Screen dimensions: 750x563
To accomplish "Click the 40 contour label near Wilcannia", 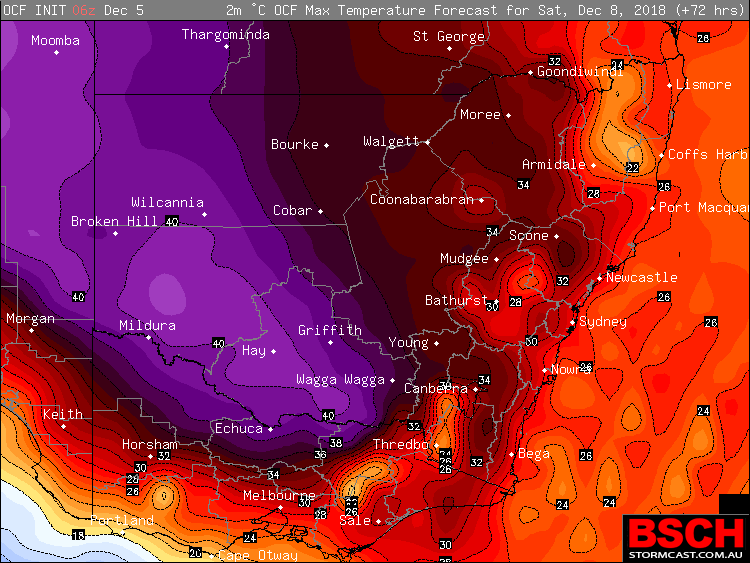I will click(x=171, y=221).
